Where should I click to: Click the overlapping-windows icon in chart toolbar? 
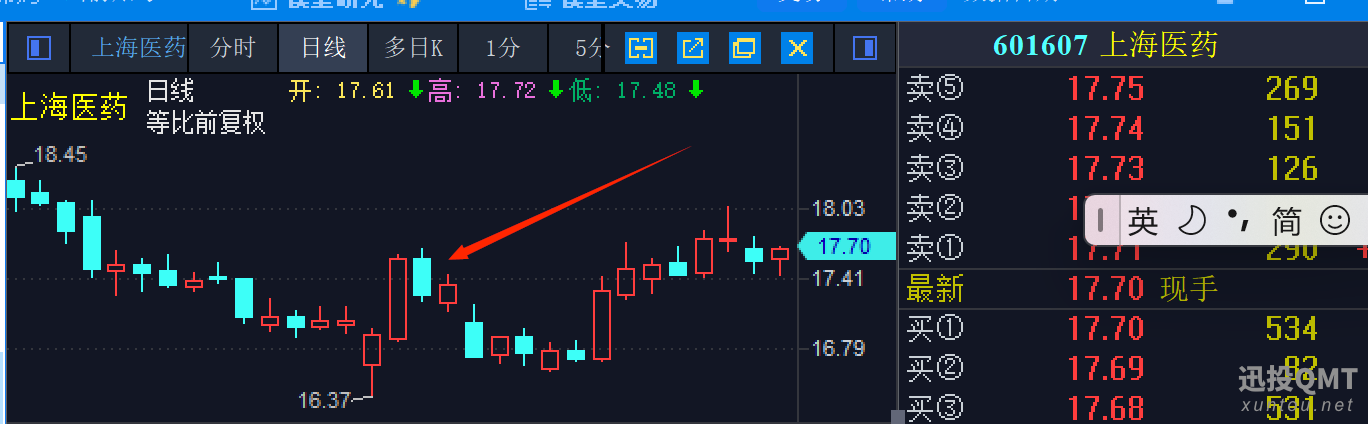(744, 47)
